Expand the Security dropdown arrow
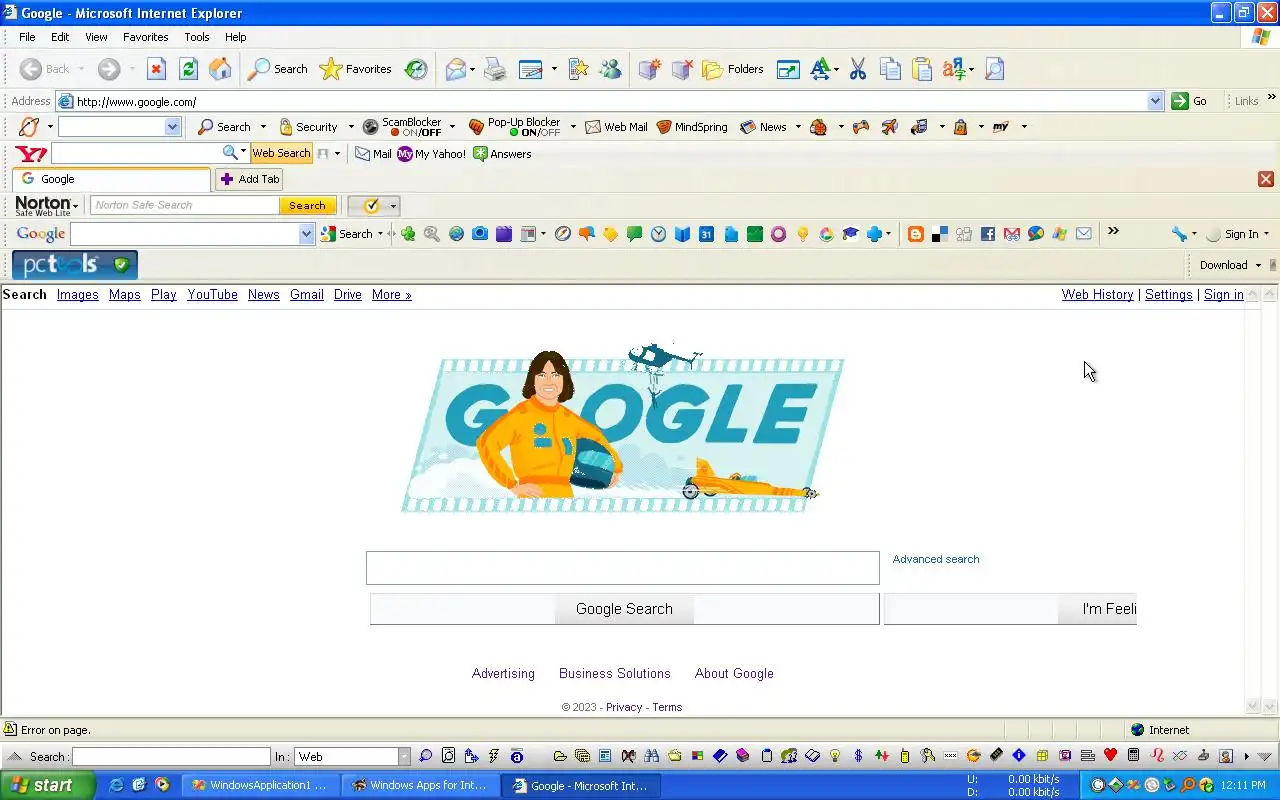 coord(350,127)
